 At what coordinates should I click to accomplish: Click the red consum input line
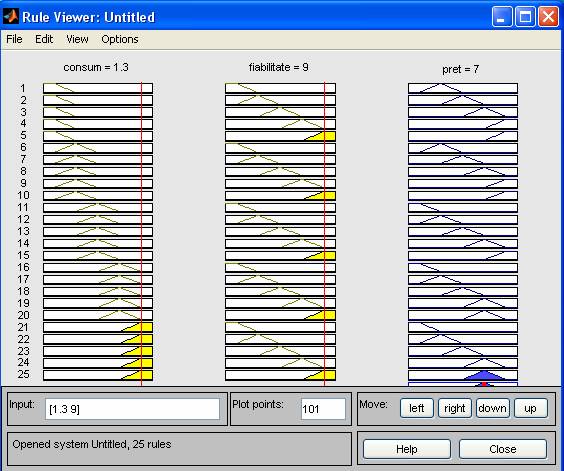coord(141,234)
